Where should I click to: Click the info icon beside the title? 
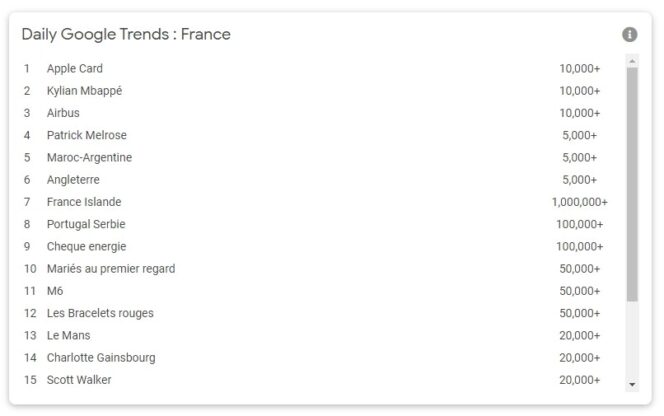629,34
